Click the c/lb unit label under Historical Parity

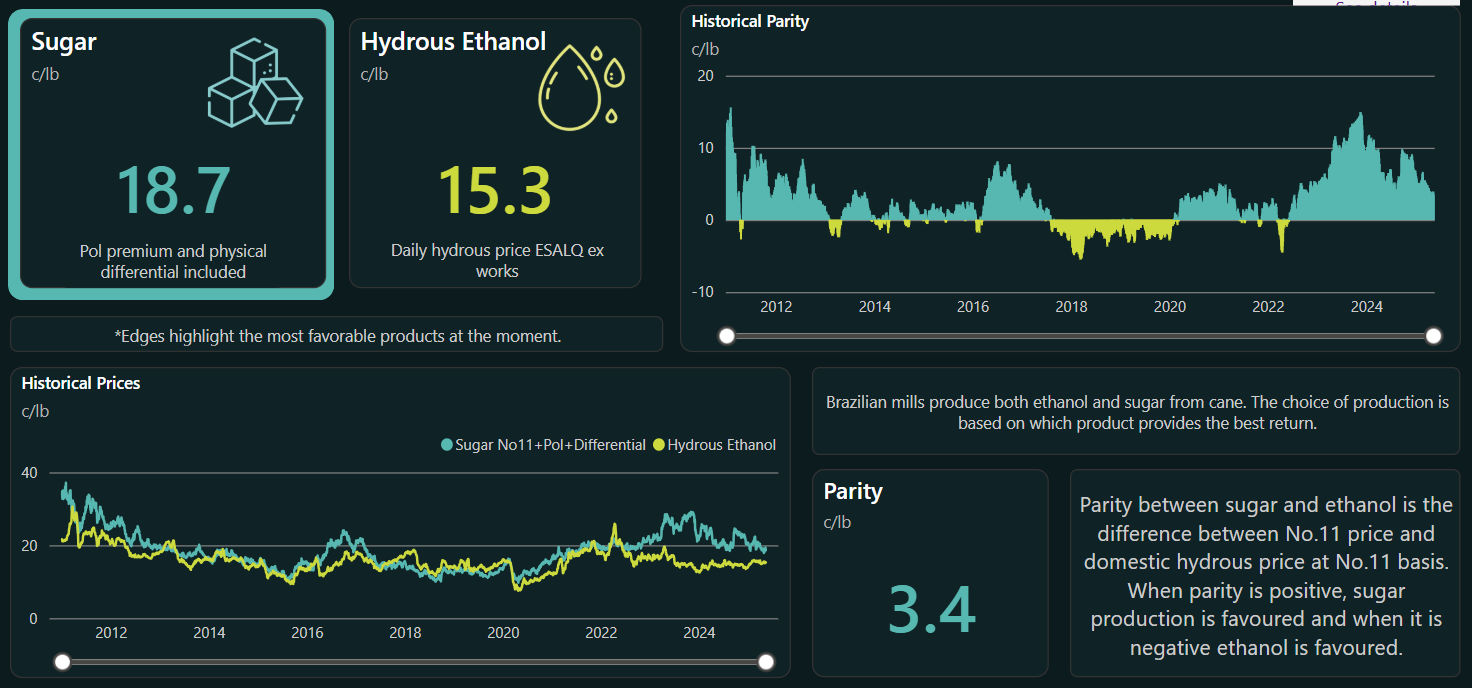pos(706,49)
